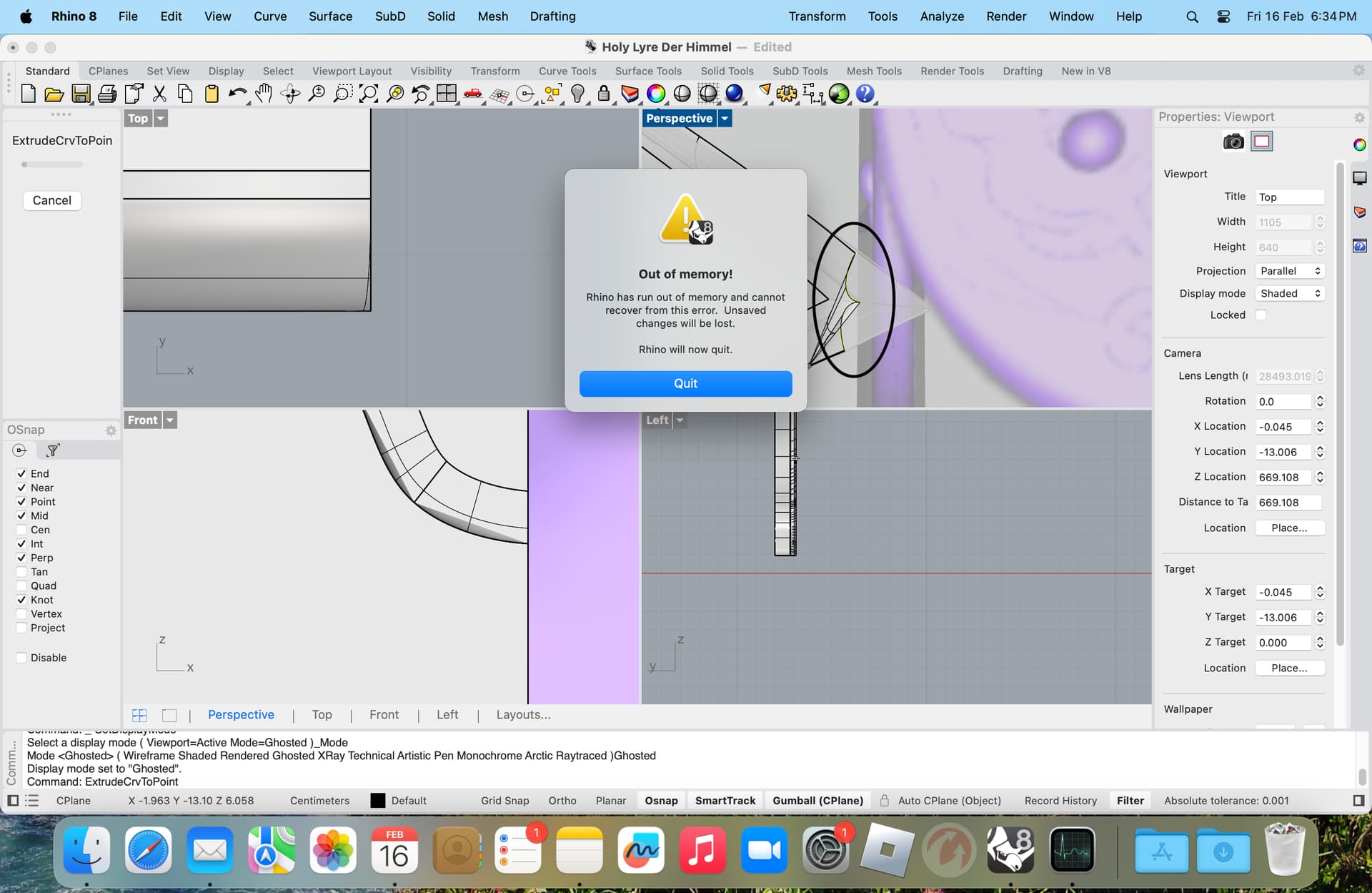Click the Save file toolbar icon
This screenshot has height=893, width=1372.
tap(81, 94)
